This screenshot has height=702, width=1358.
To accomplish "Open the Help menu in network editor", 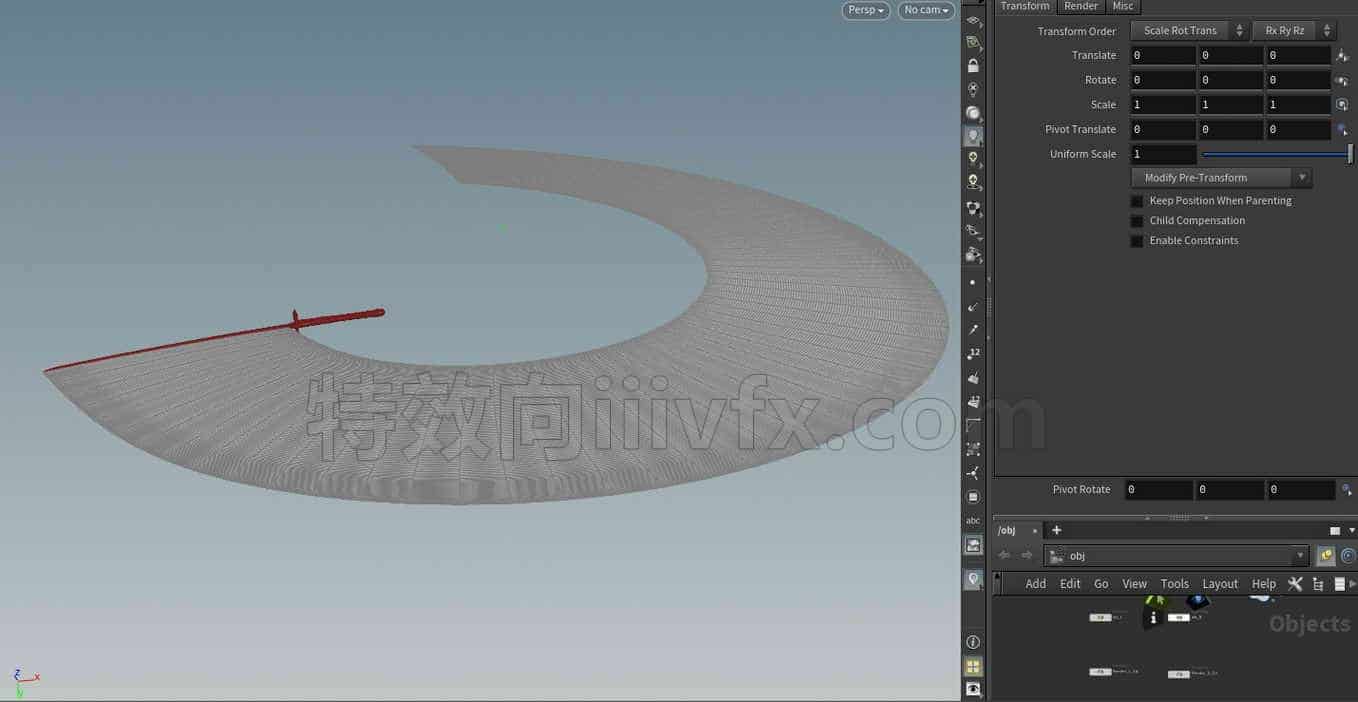I will (1264, 584).
